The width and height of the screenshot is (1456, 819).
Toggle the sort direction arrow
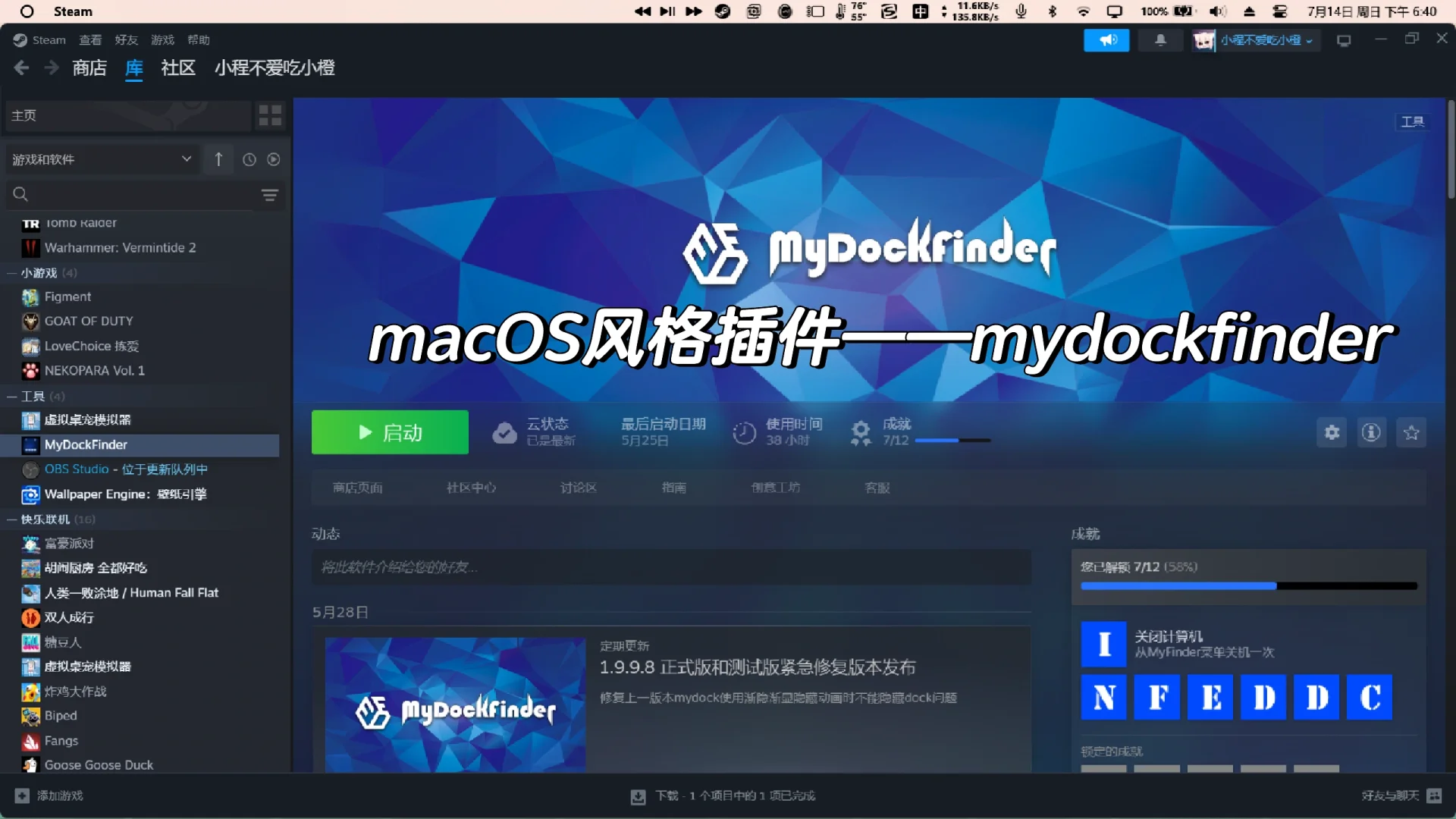[x=218, y=159]
